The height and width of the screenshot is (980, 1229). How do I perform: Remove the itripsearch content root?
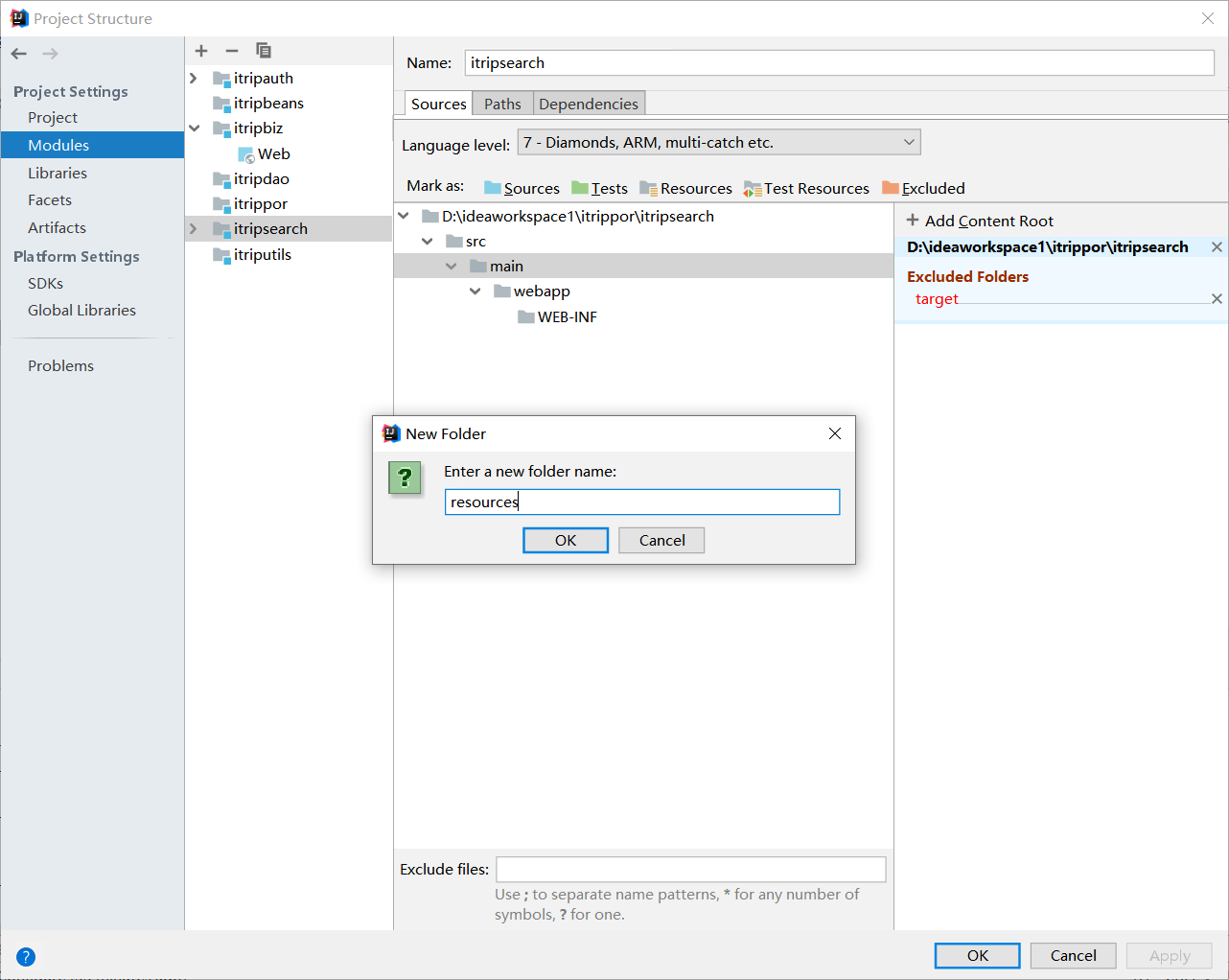click(x=1217, y=247)
